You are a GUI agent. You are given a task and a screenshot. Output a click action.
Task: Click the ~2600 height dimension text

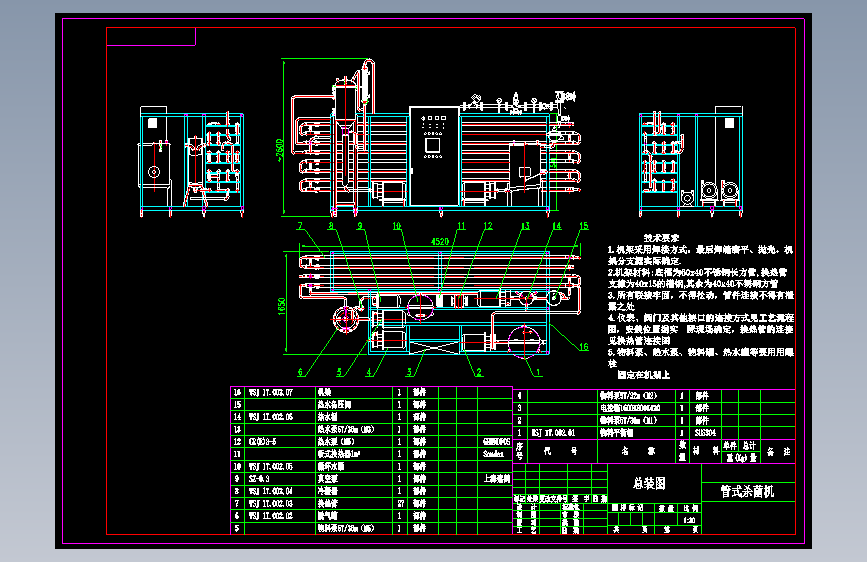pyautogui.click(x=279, y=150)
